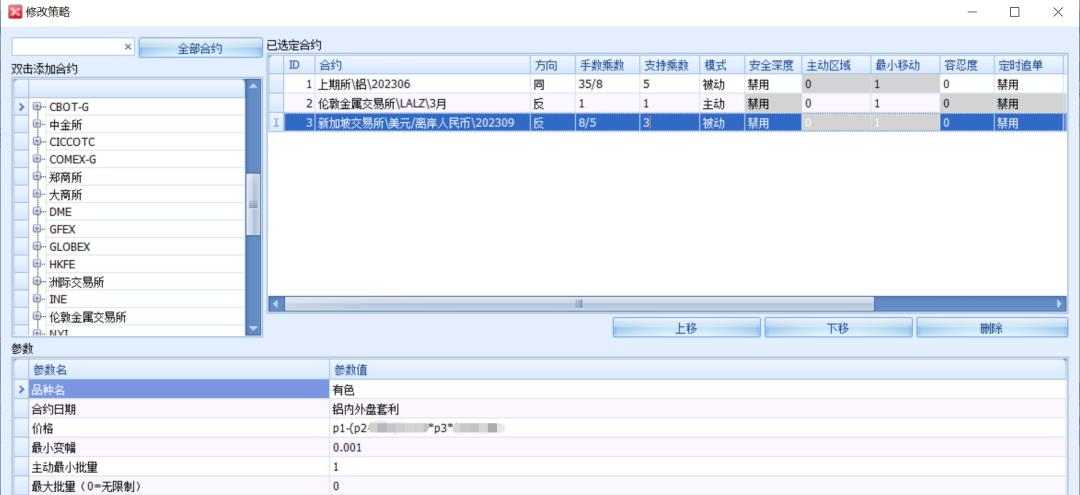Focus the contract search input field

(x=68, y=47)
